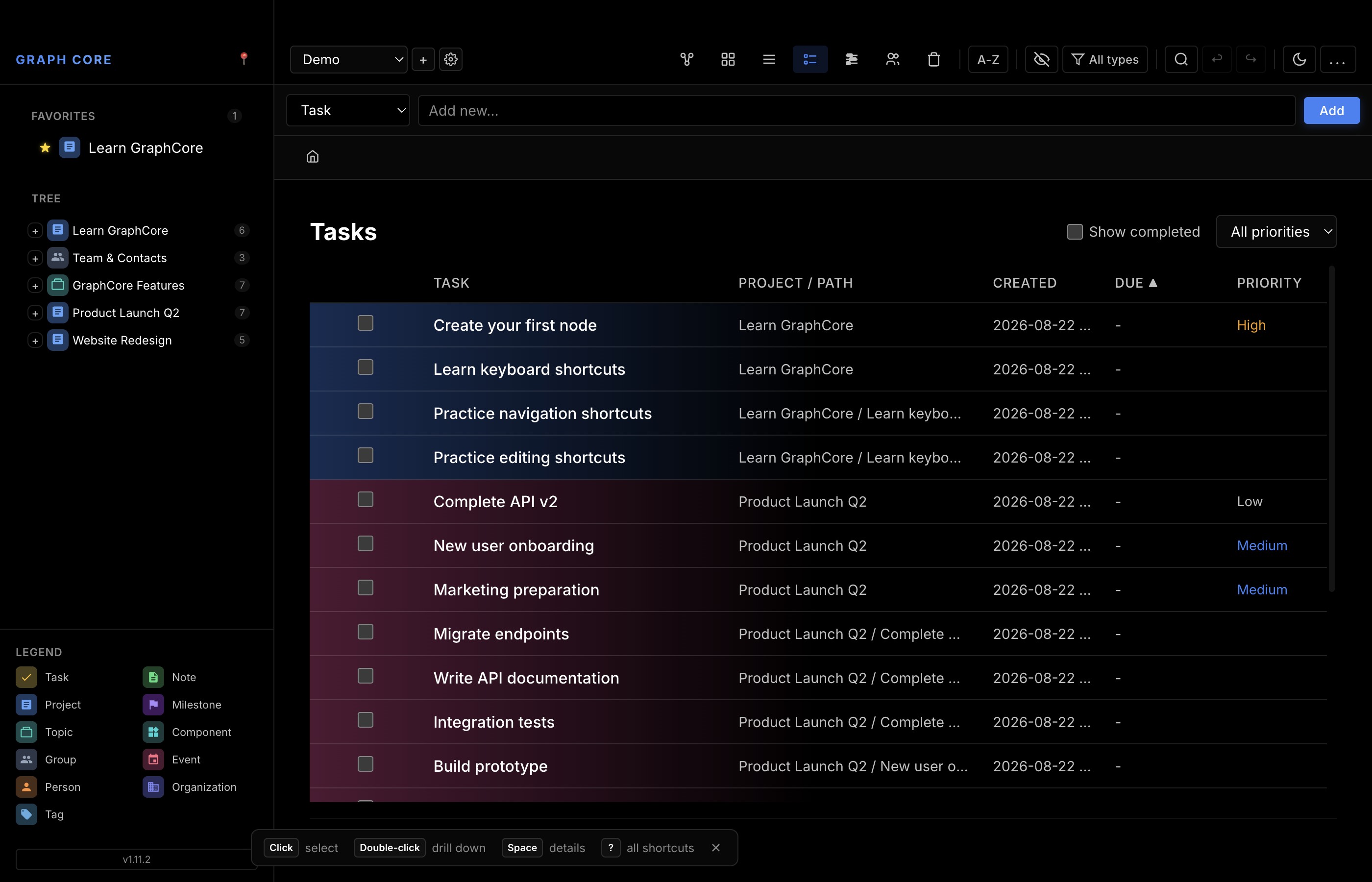This screenshot has height=882, width=1372.
Task: Click the Organization legend icon
Action: (x=153, y=787)
